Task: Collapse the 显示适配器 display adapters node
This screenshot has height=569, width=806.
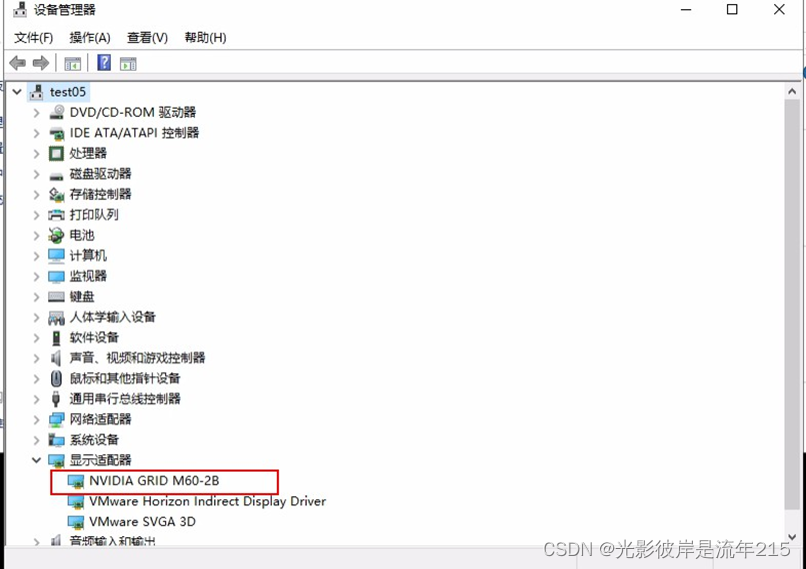Action: click(36, 460)
